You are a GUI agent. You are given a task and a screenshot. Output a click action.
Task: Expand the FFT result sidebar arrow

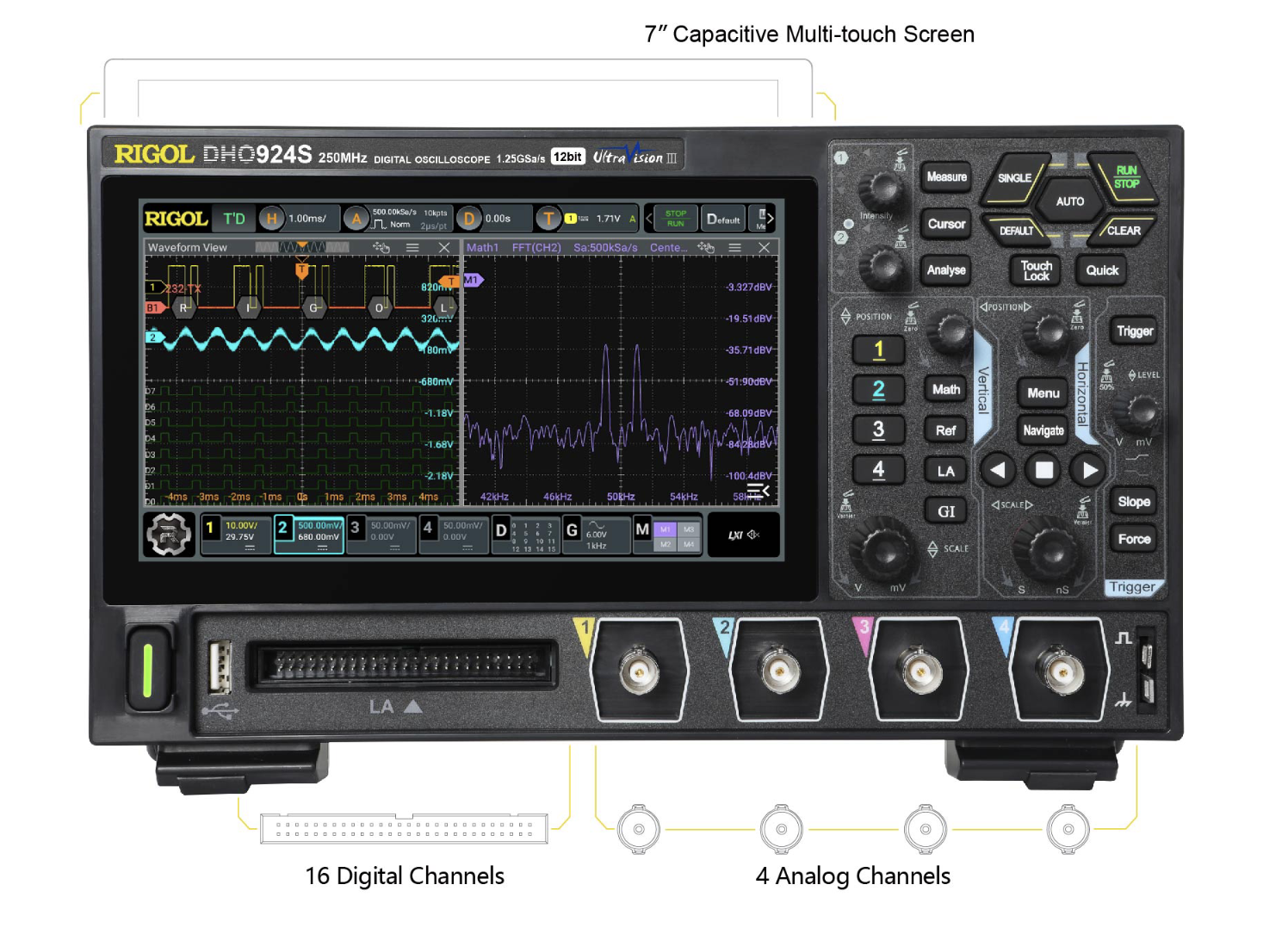(758, 491)
